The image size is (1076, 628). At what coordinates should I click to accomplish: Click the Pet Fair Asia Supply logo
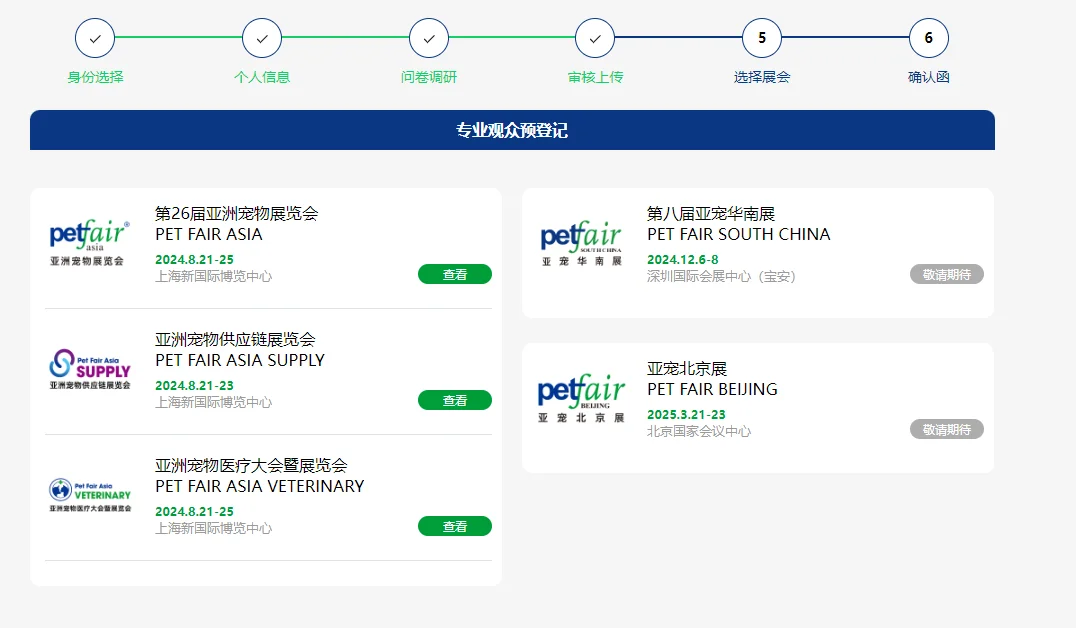[x=89, y=369]
